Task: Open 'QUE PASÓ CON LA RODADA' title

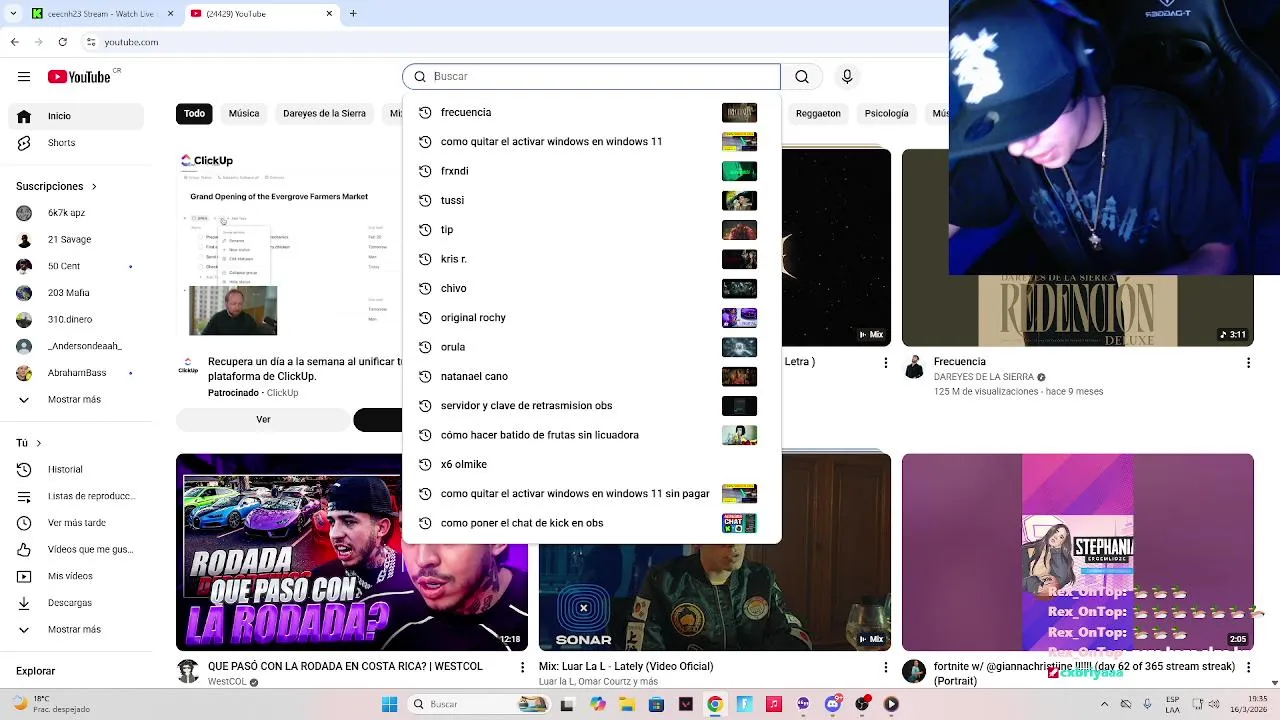Action: (345, 666)
